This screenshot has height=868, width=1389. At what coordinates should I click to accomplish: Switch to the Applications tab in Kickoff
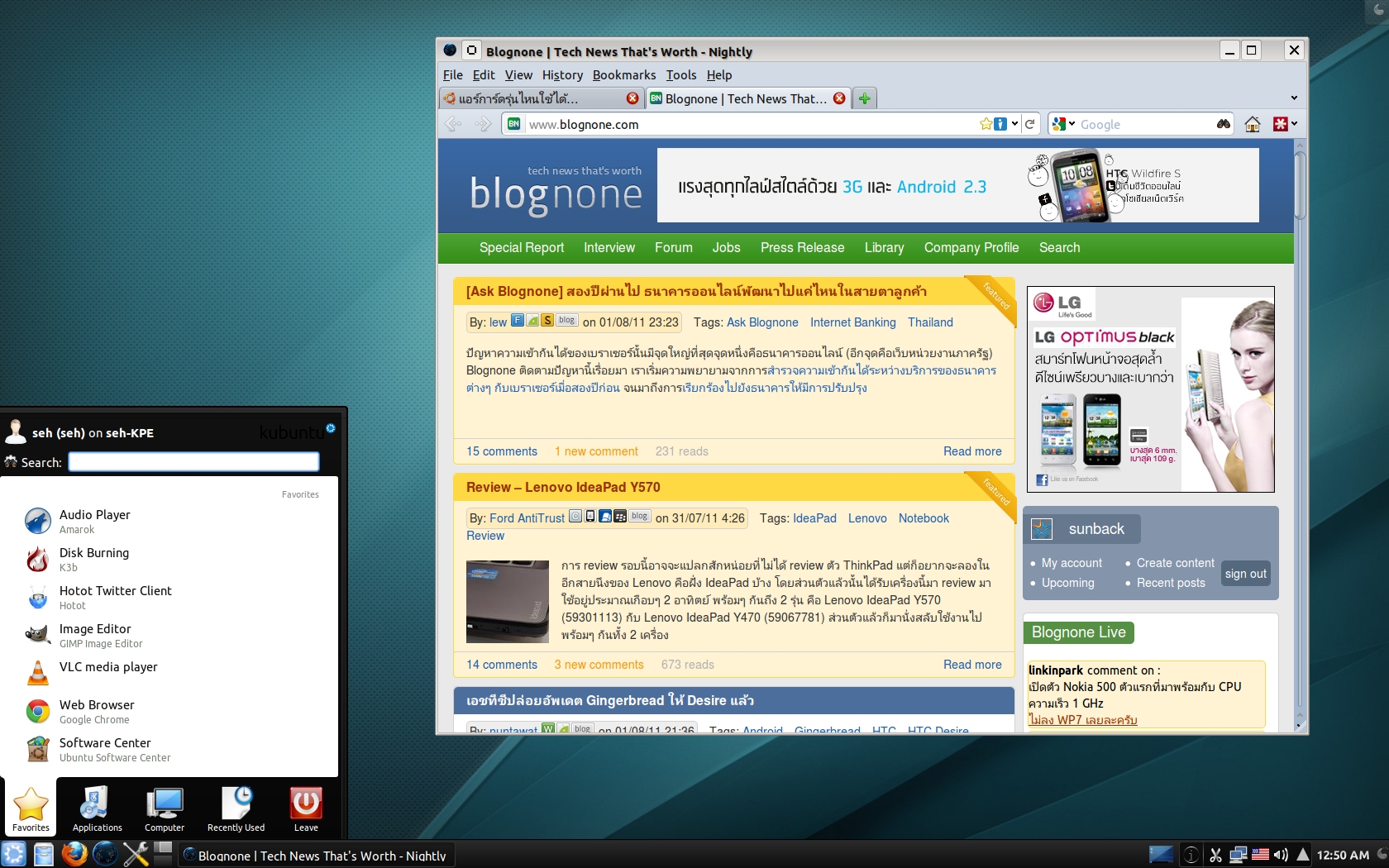pos(98,808)
